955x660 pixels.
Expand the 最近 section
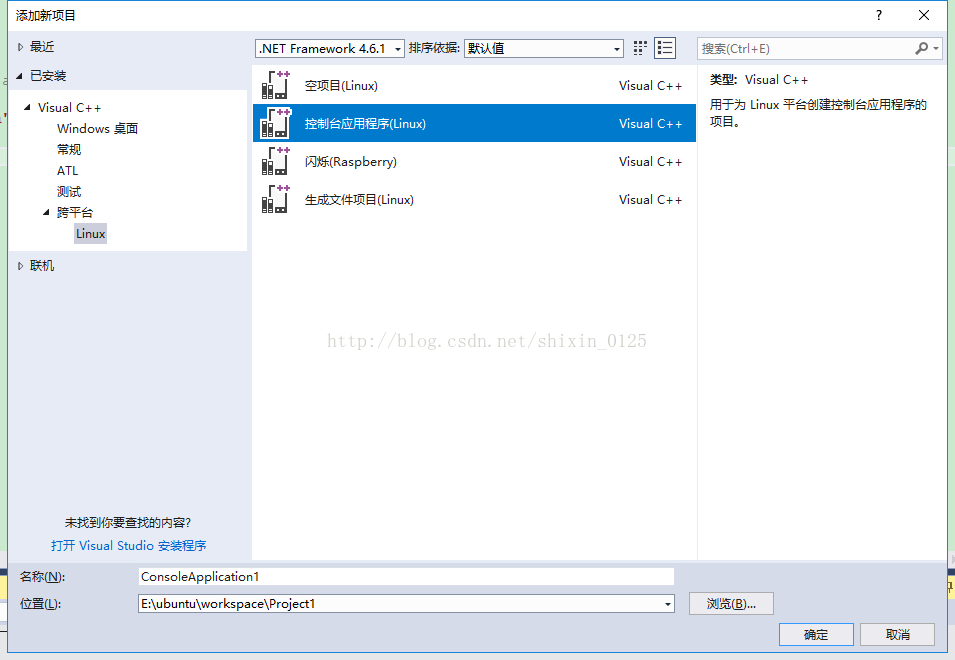pos(20,47)
